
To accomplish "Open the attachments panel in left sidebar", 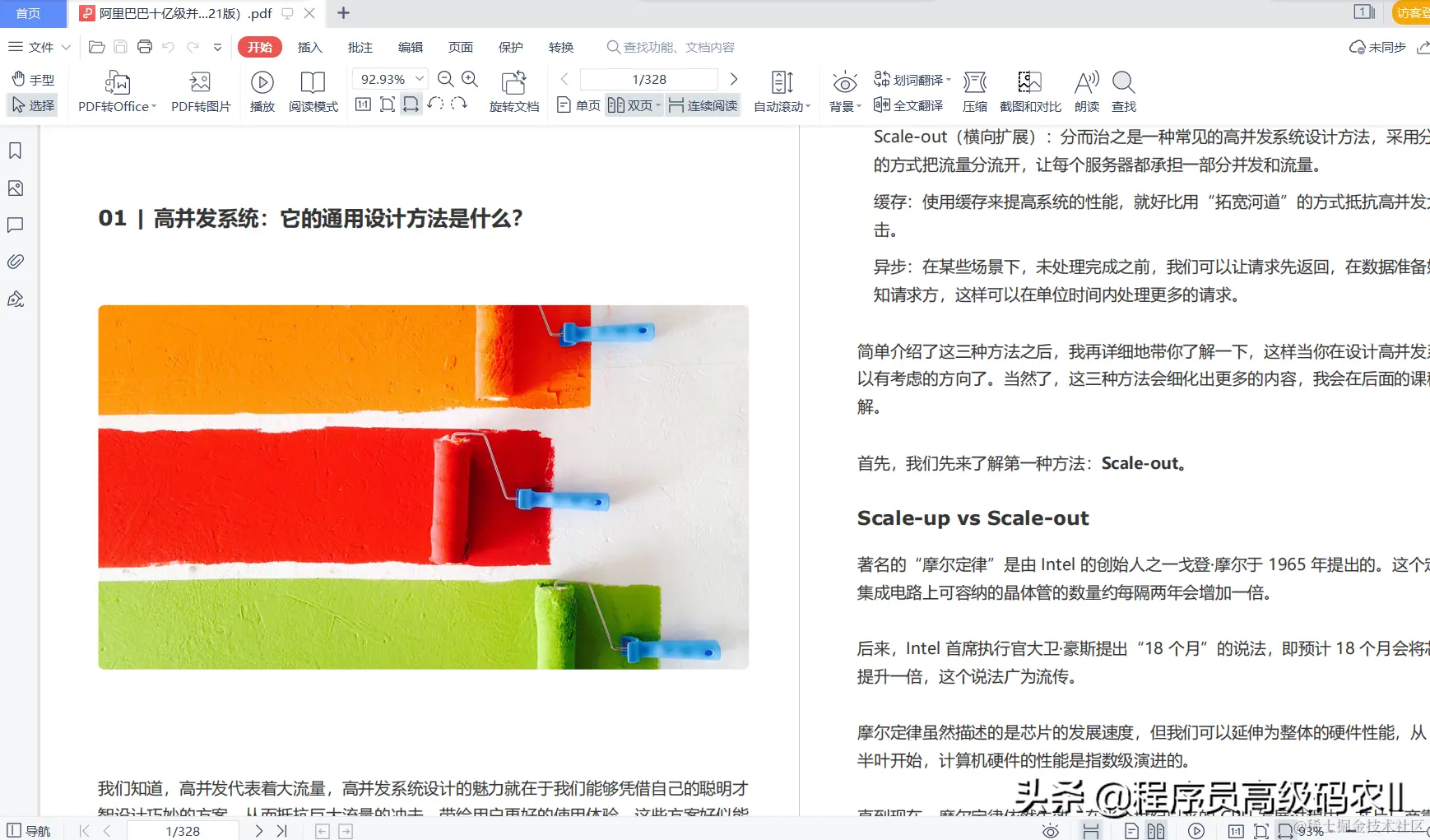I will (15, 262).
